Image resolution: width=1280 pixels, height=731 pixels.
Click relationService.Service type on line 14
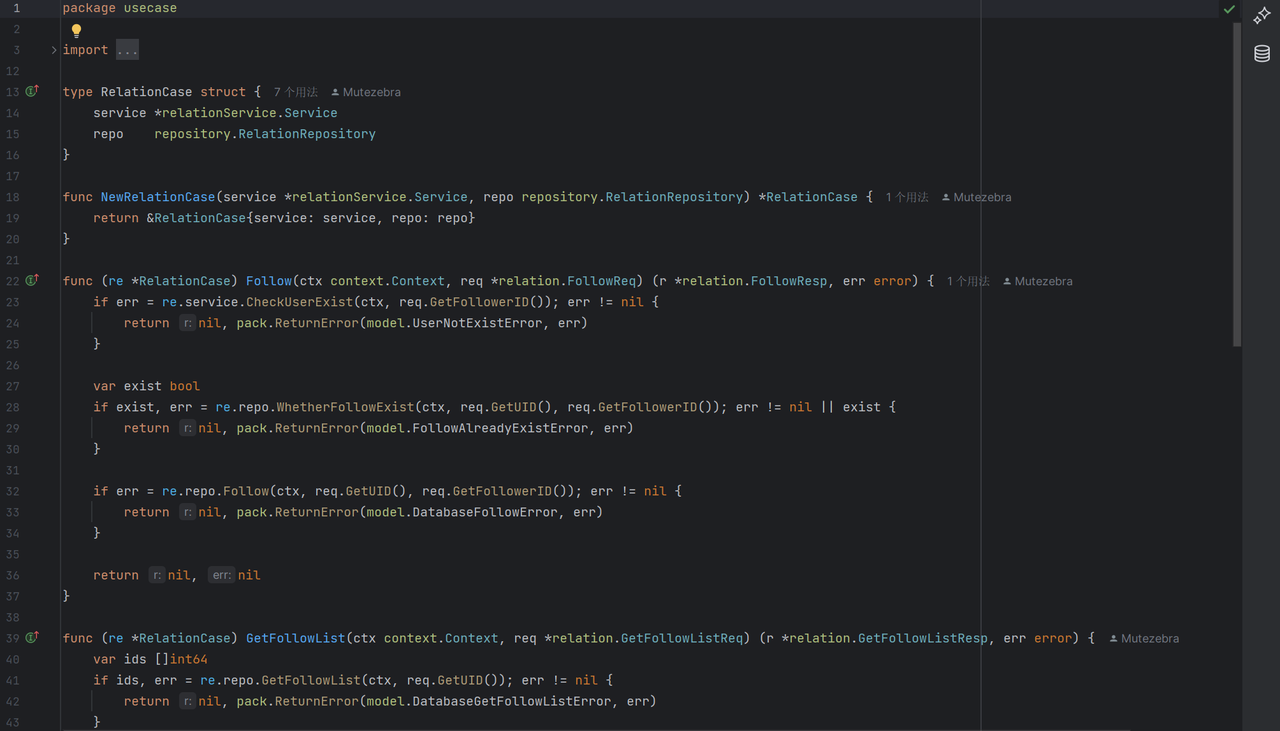point(249,113)
